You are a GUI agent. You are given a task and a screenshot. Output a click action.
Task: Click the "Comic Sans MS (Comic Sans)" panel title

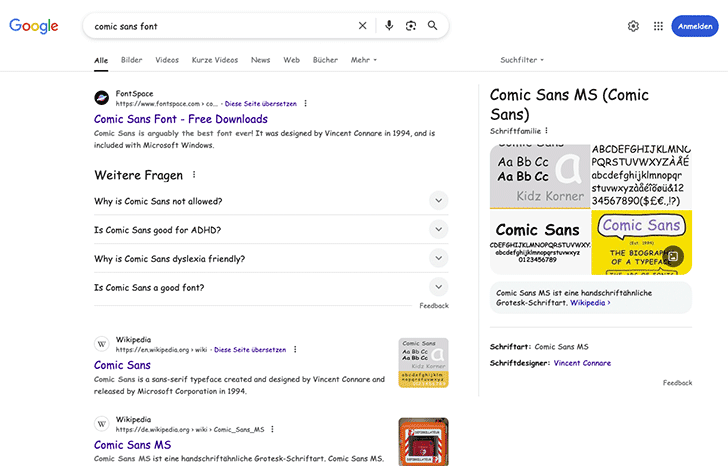click(569, 104)
